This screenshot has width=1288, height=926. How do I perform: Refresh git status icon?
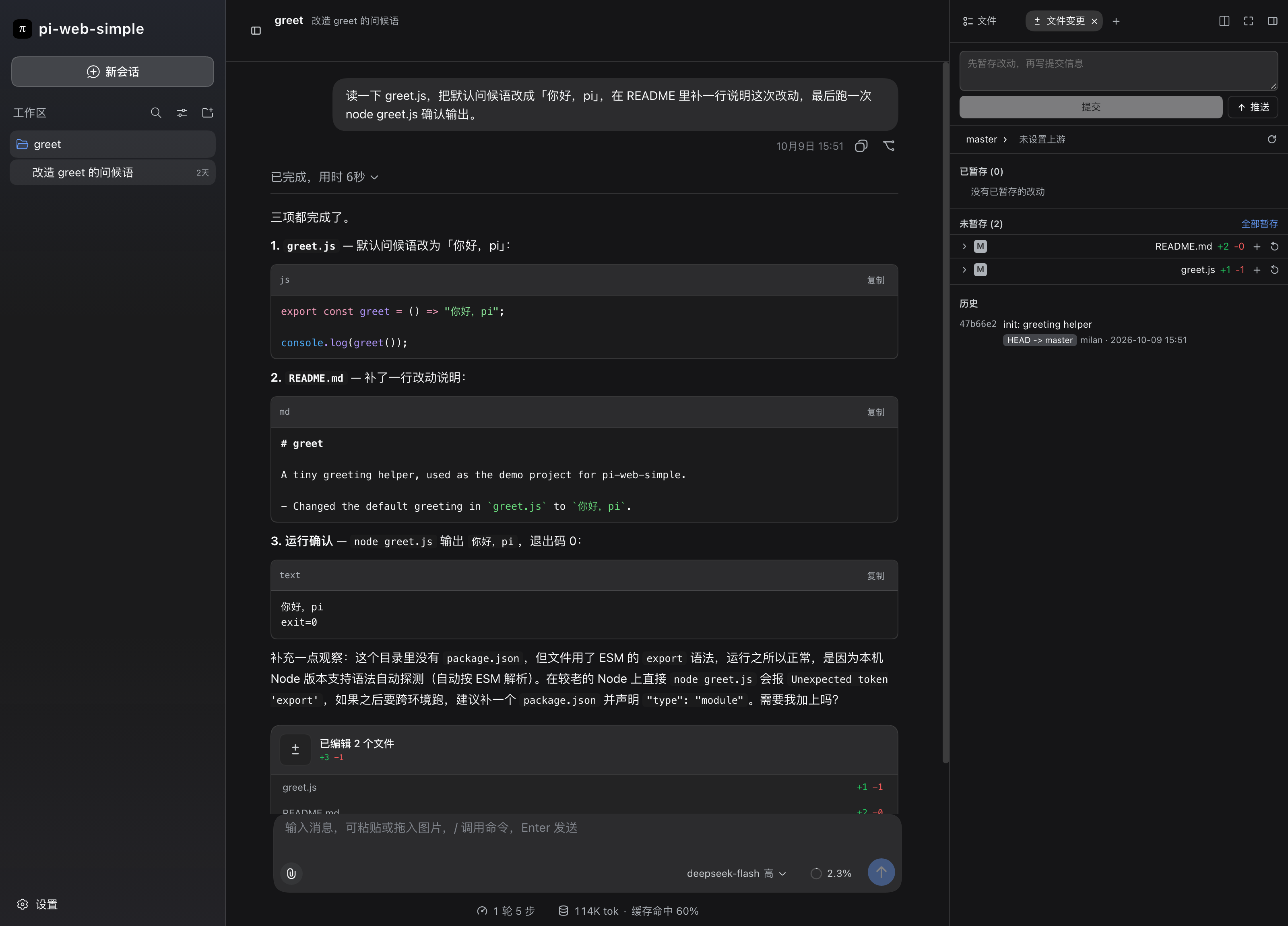pos(1271,139)
